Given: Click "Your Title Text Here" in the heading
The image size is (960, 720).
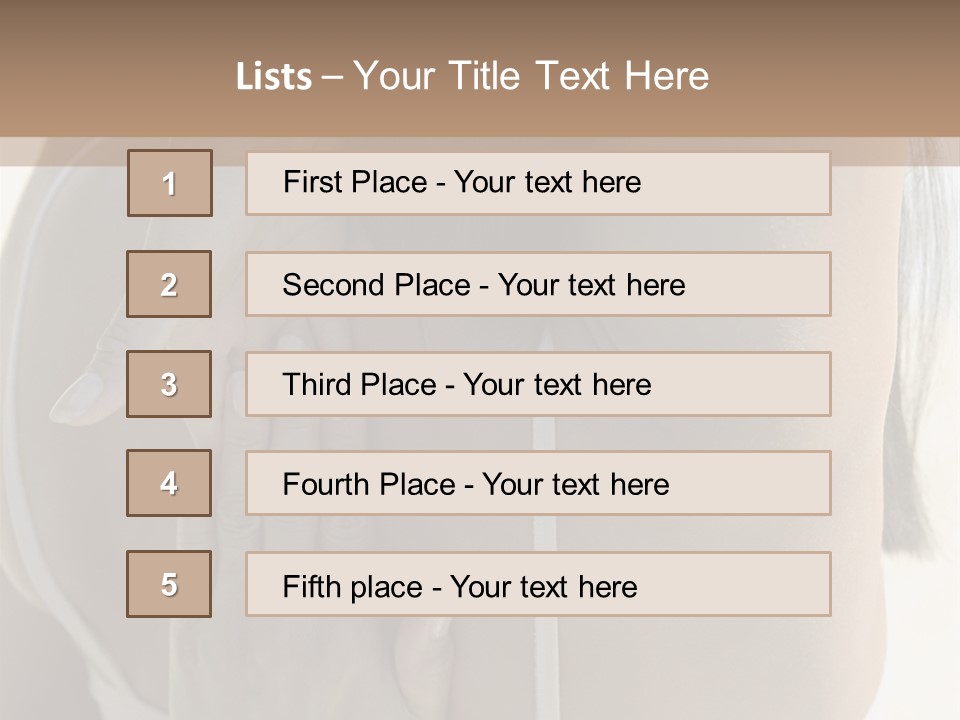Looking at the screenshot, I should [531, 77].
